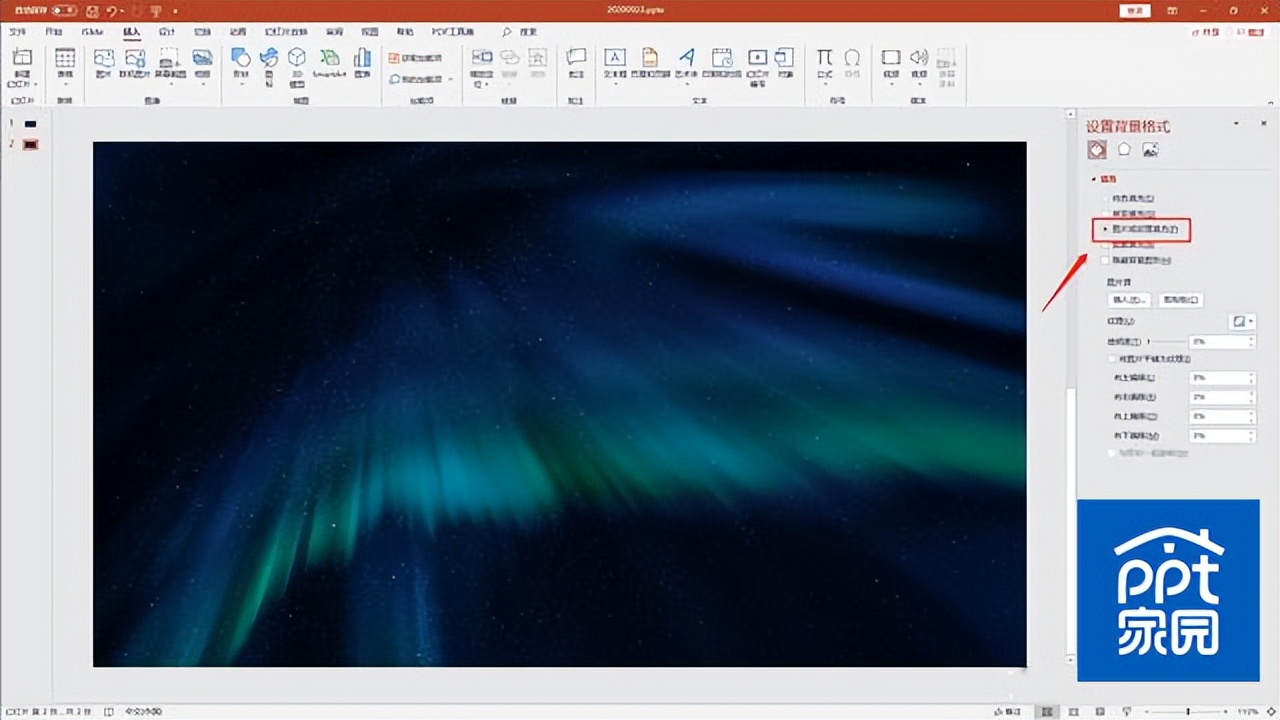The image size is (1280, 720).
Task: Insert a Comment from the ribbon
Action: (x=576, y=57)
